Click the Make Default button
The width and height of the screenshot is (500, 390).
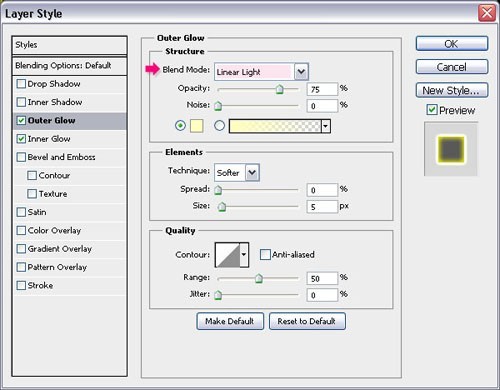pyautogui.click(x=230, y=321)
